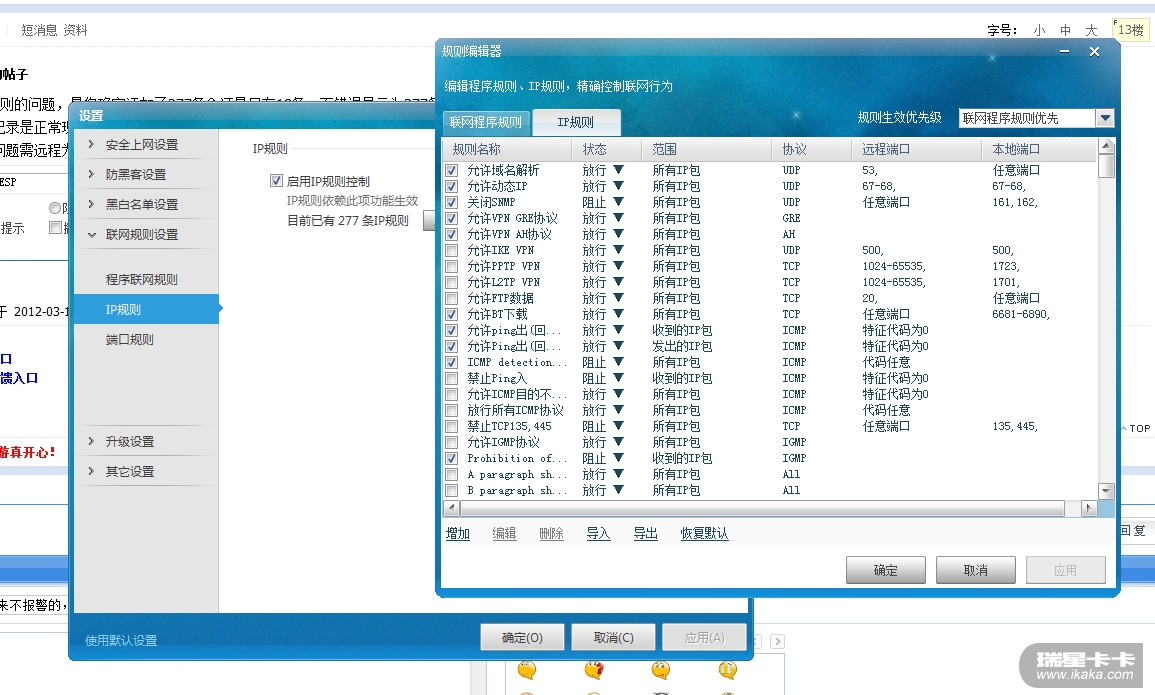Disable the 关闭SNMP rule checkbox

point(452,202)
